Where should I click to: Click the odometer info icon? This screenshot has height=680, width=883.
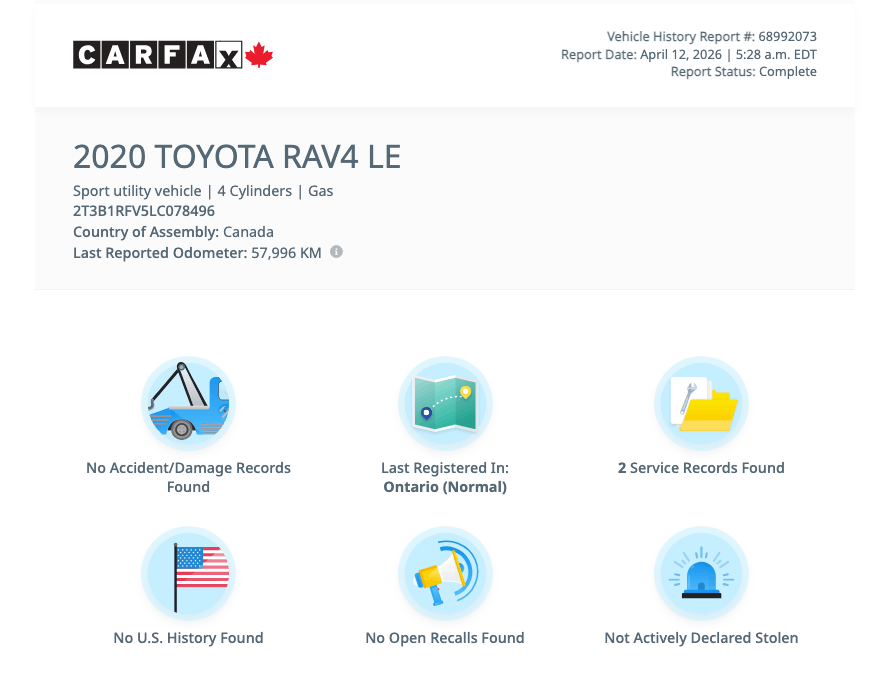pyautogui.click(x=337, y=252)
